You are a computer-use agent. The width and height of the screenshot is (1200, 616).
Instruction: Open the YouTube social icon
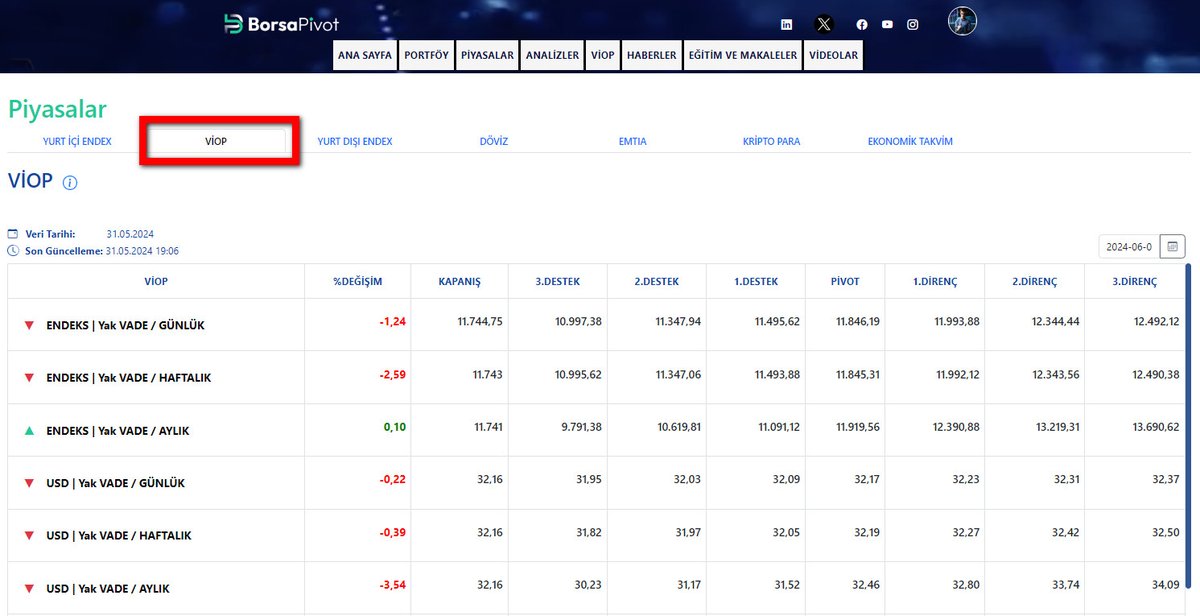[x=887, y=25]
